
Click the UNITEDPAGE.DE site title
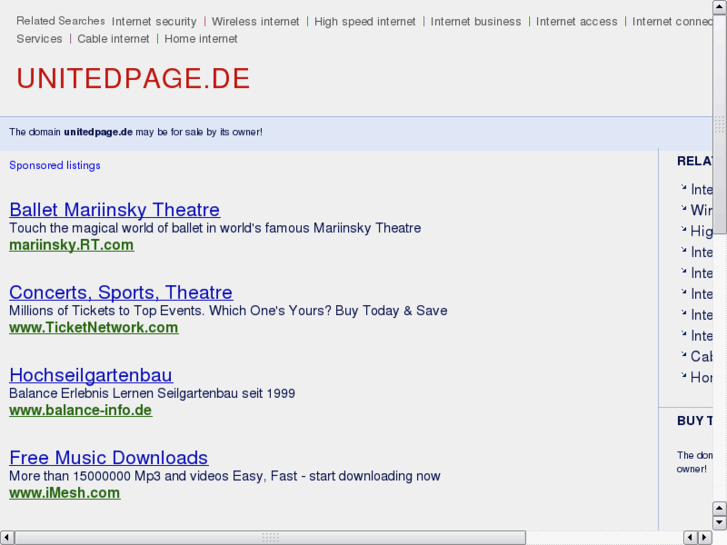[x=134, y=78]
